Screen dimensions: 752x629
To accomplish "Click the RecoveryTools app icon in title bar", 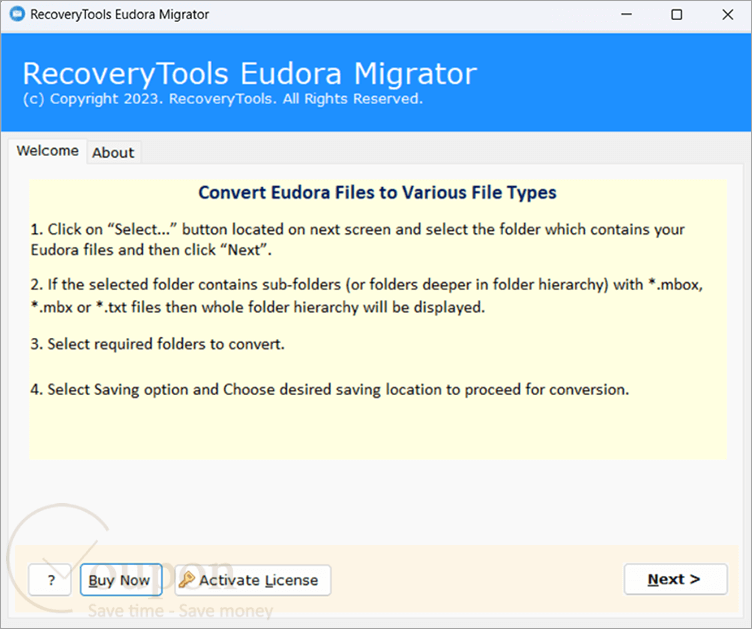I will pyautogui.click(x=17, y=14).
